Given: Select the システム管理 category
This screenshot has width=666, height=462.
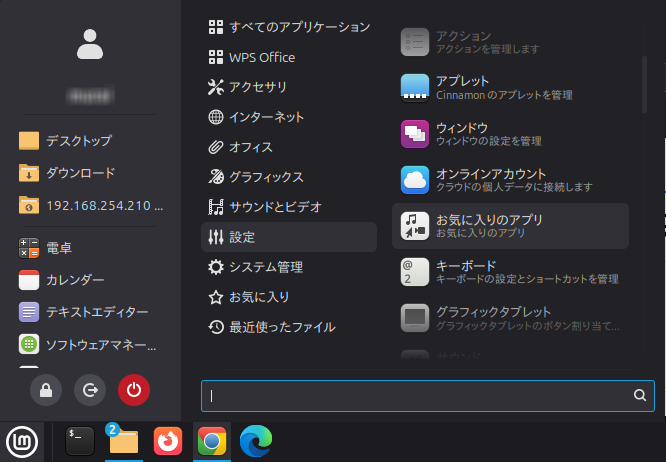Looking at the screenshot, I should pyautogui.click(x=265, y=267).
